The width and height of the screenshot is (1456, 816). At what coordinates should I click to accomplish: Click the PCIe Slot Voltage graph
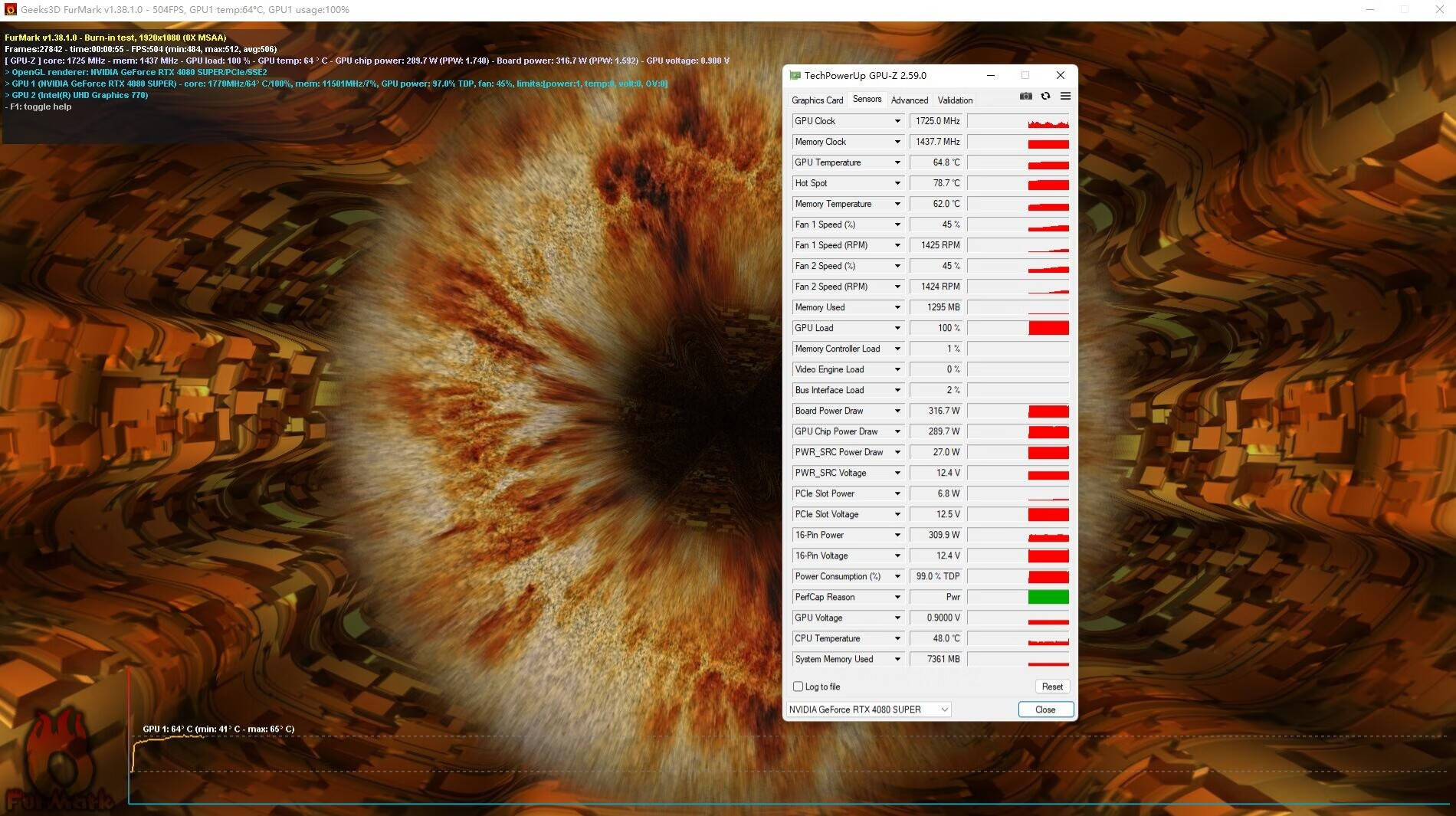click(x=1018, y=514)
